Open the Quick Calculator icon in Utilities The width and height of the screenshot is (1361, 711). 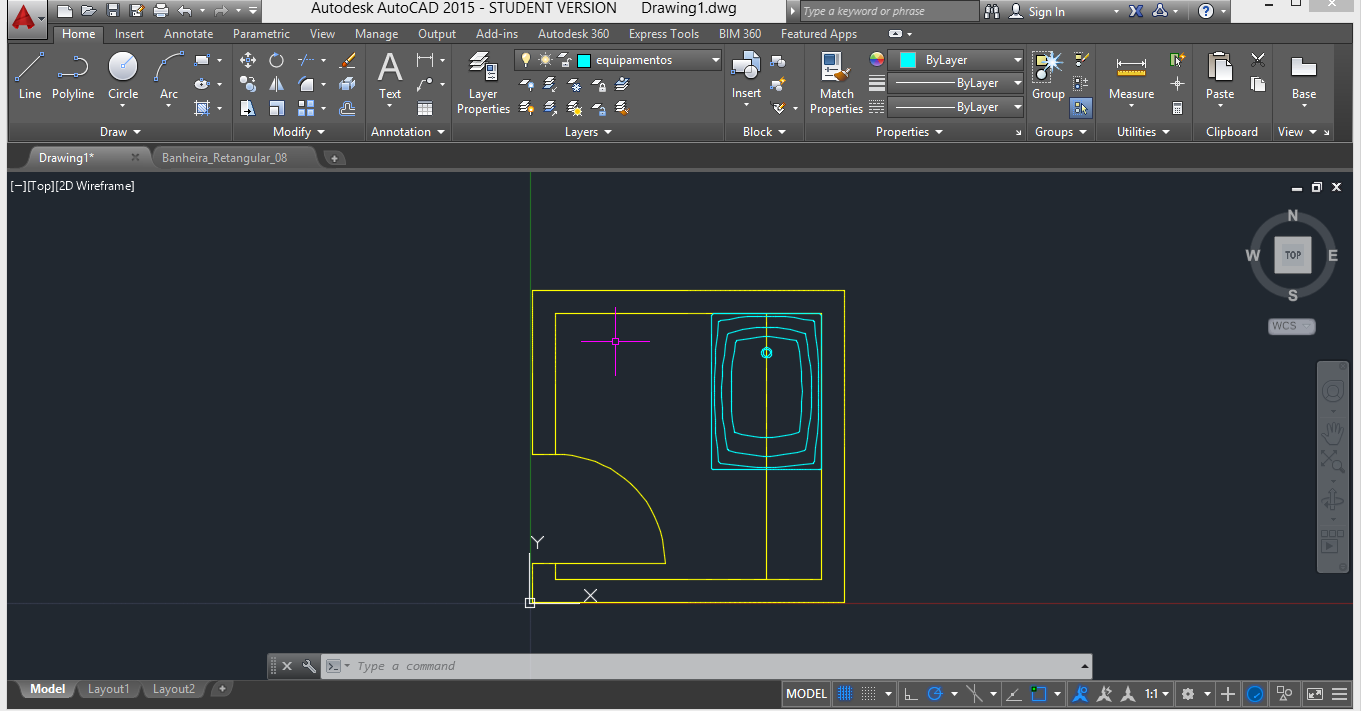(x=1177, y=108)
